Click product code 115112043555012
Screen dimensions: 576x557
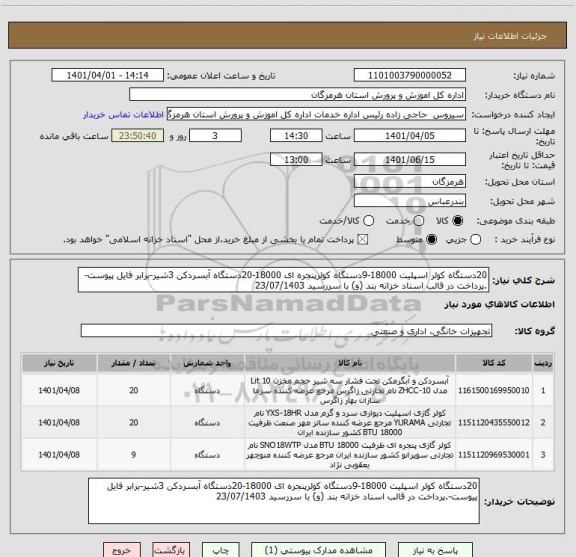[x=493, y=423]
